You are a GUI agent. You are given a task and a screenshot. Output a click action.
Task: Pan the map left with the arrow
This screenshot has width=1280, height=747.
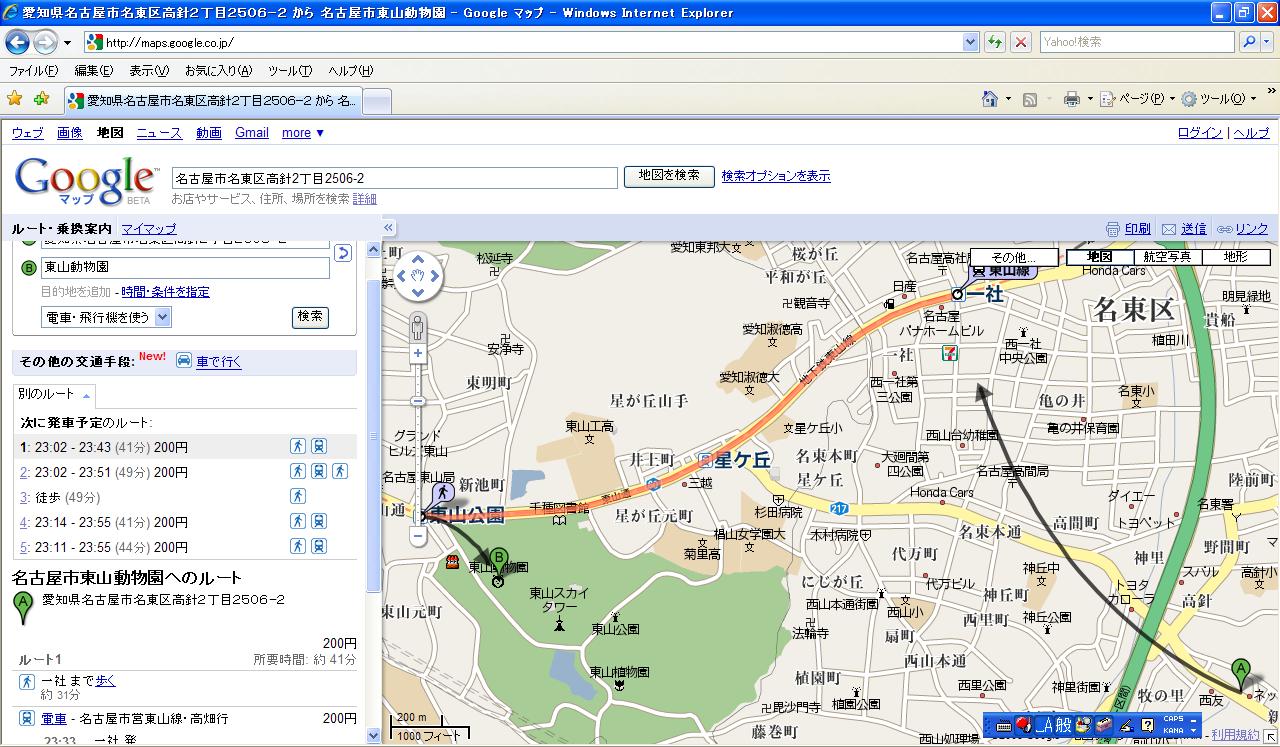pos(402,275)
